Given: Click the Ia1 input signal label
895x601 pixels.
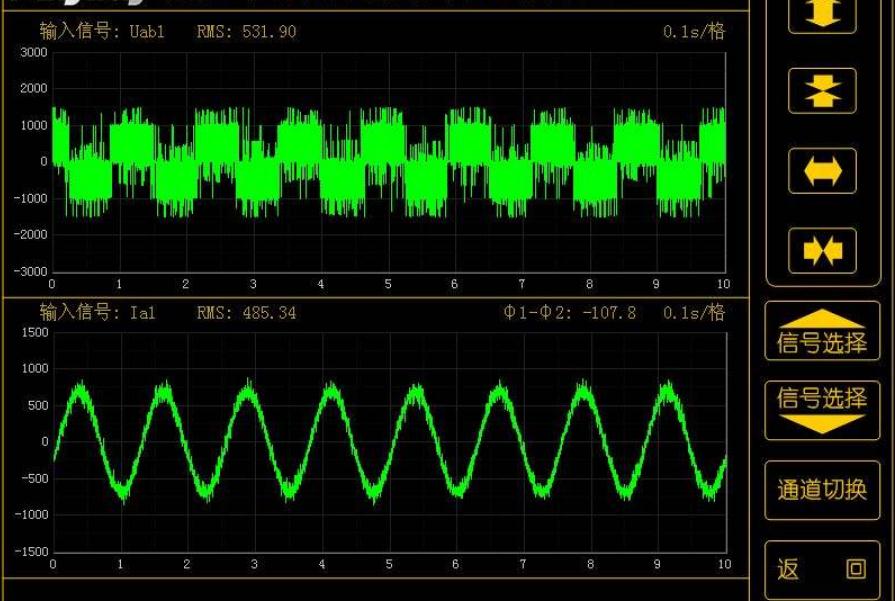Looking at the screenshot, I should (98, 312).
